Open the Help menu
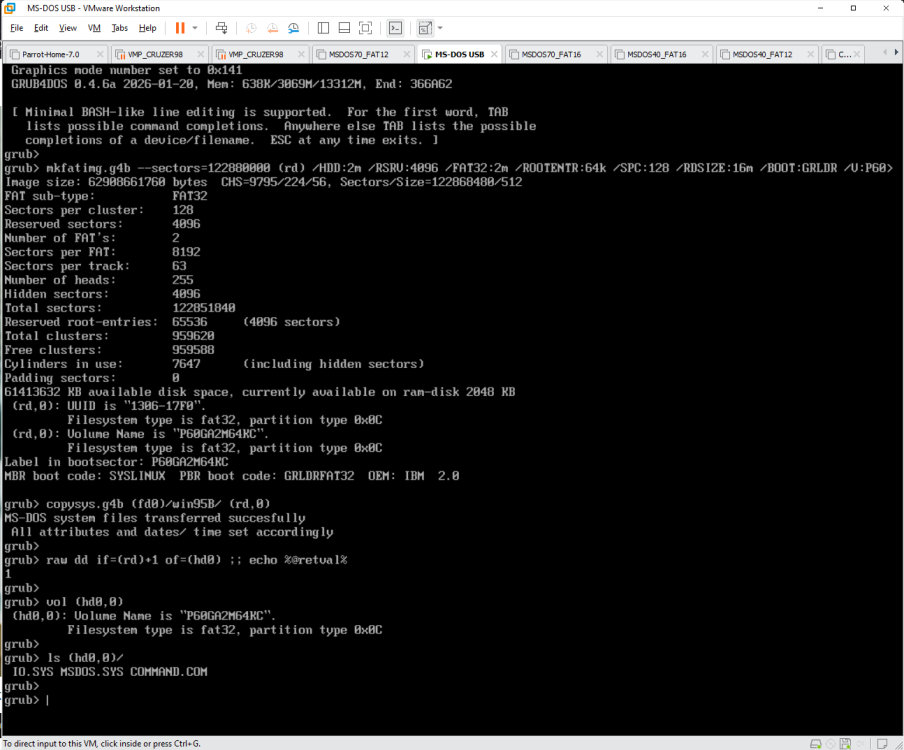 pos(147,28)
